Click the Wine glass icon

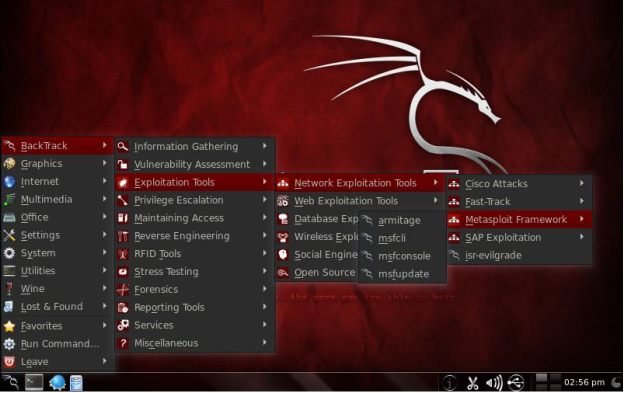click(x=9, y=289)
